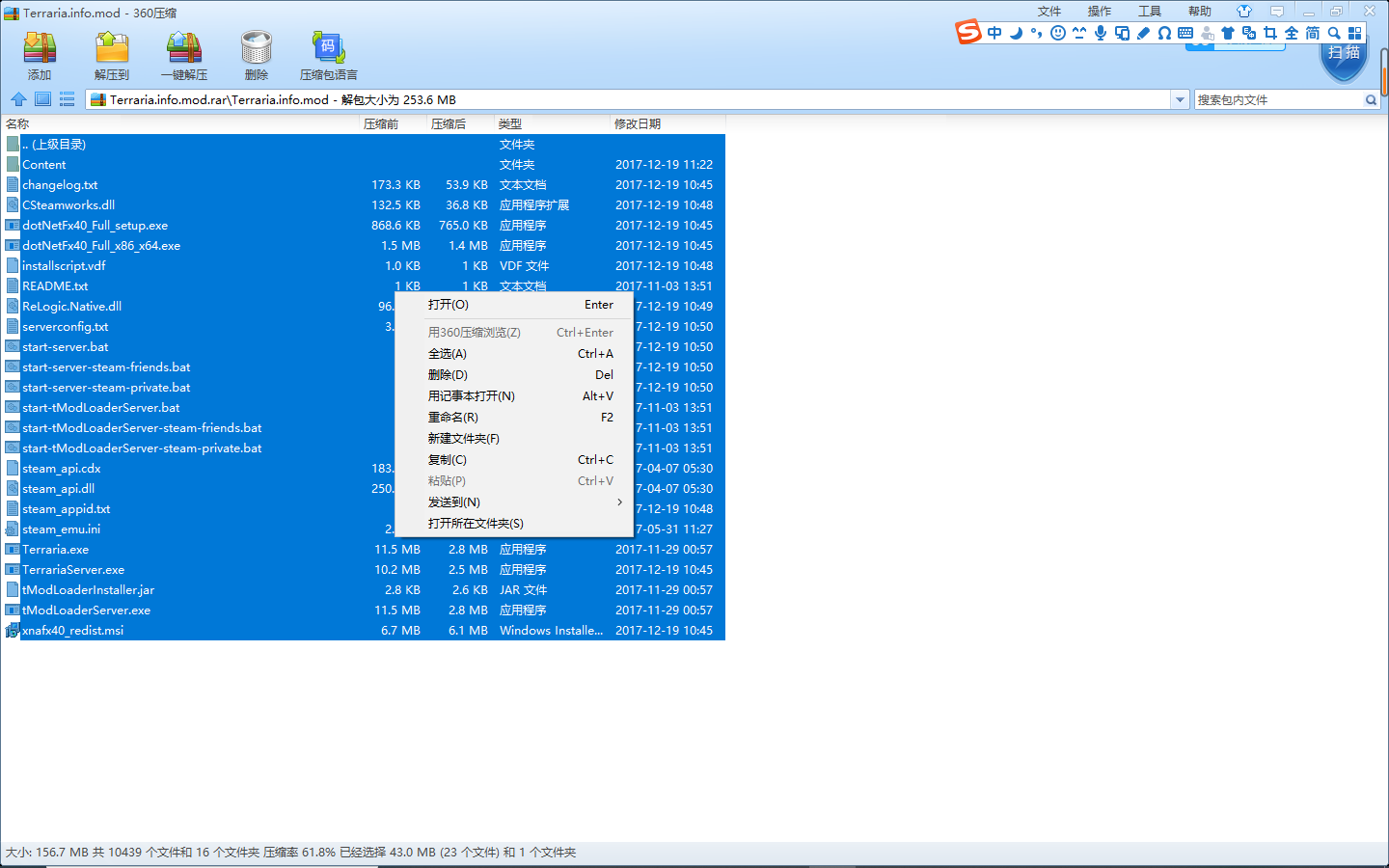
Task: Select the tModLoaderInstaller.jar file
Action: click(x=364, y=590)
